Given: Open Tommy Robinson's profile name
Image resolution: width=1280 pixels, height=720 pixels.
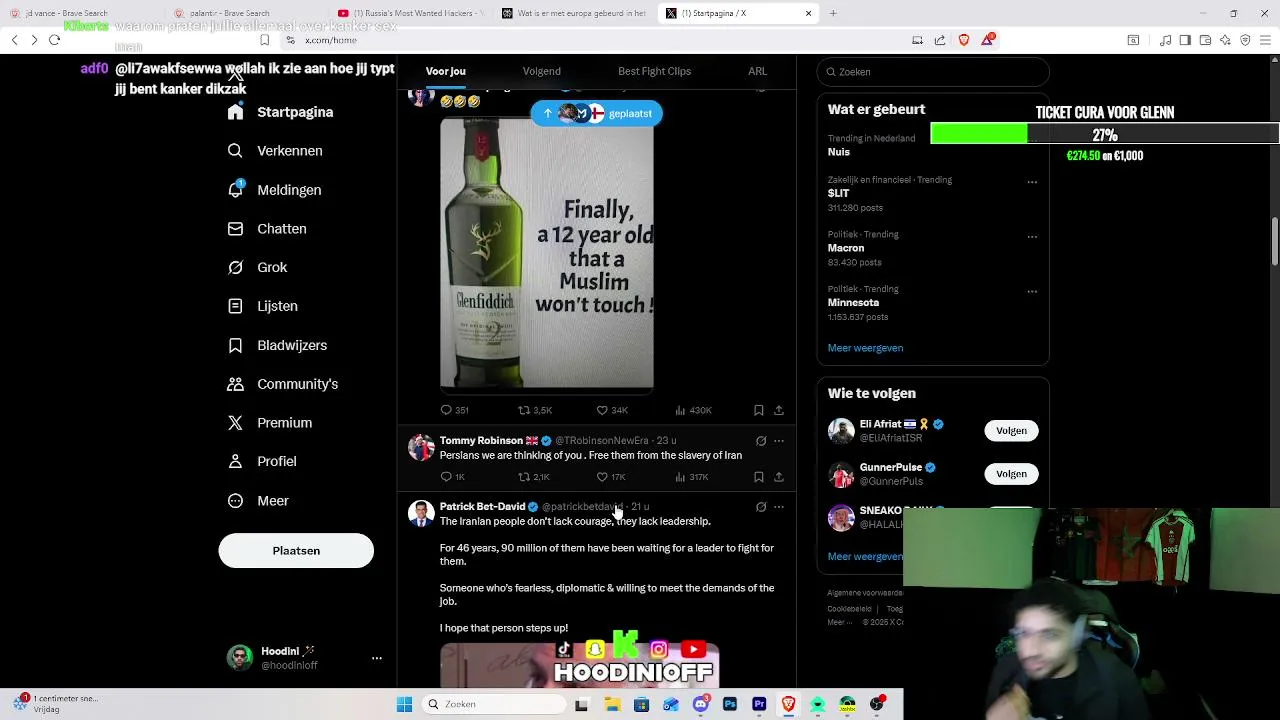Looking at the screenshot, I should tap(481, 441).
